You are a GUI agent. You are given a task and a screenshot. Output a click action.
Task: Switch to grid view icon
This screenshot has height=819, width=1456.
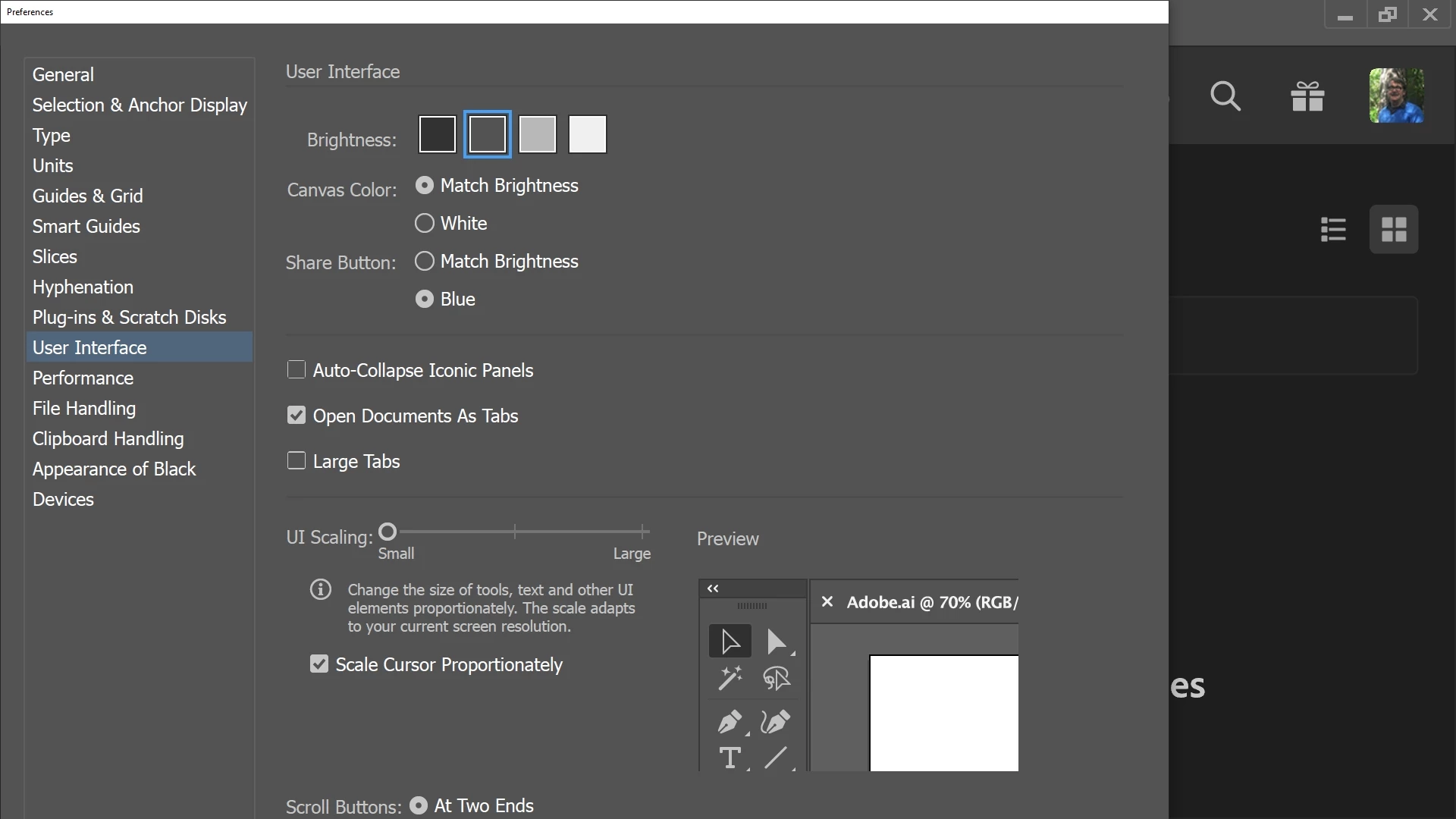(x=1393, y=229)
